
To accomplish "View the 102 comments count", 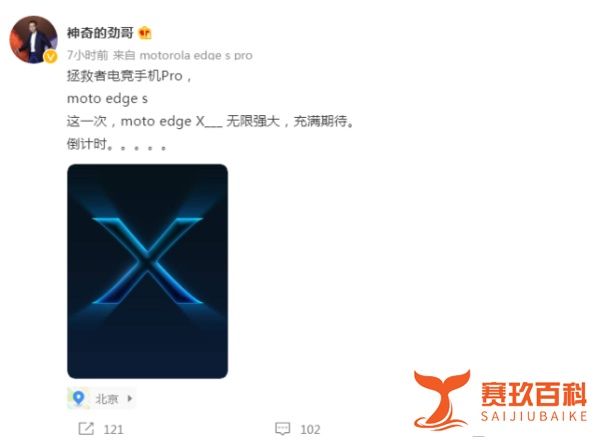I will coord(310,430).
